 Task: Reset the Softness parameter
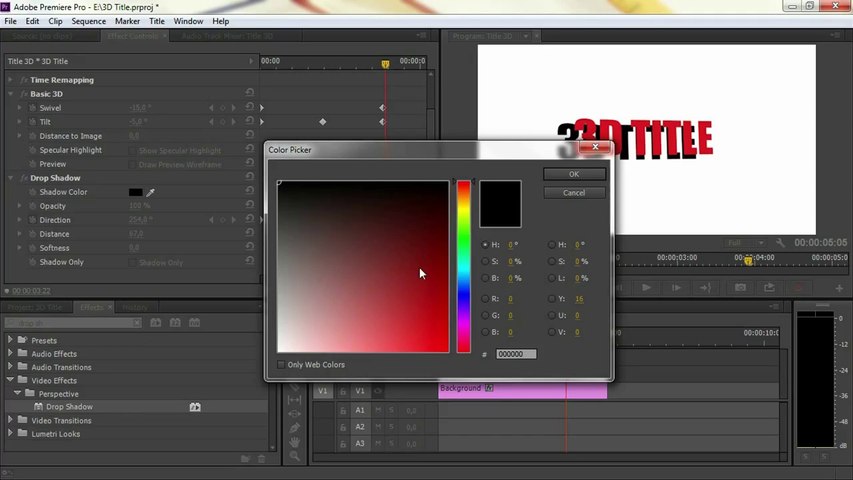click(249, 247)
